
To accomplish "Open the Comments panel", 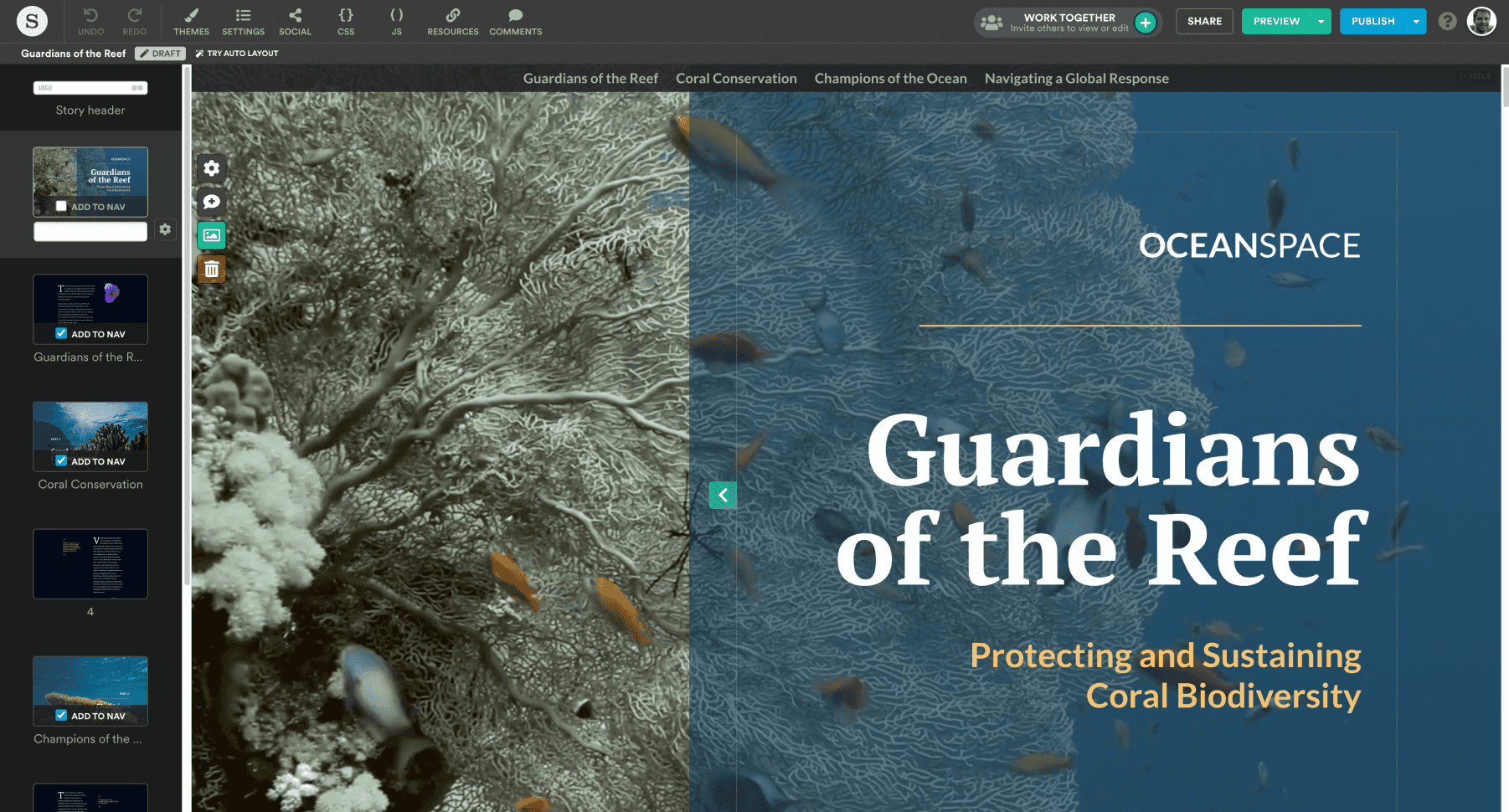I will pyautogui.click(x=515, y=22).
